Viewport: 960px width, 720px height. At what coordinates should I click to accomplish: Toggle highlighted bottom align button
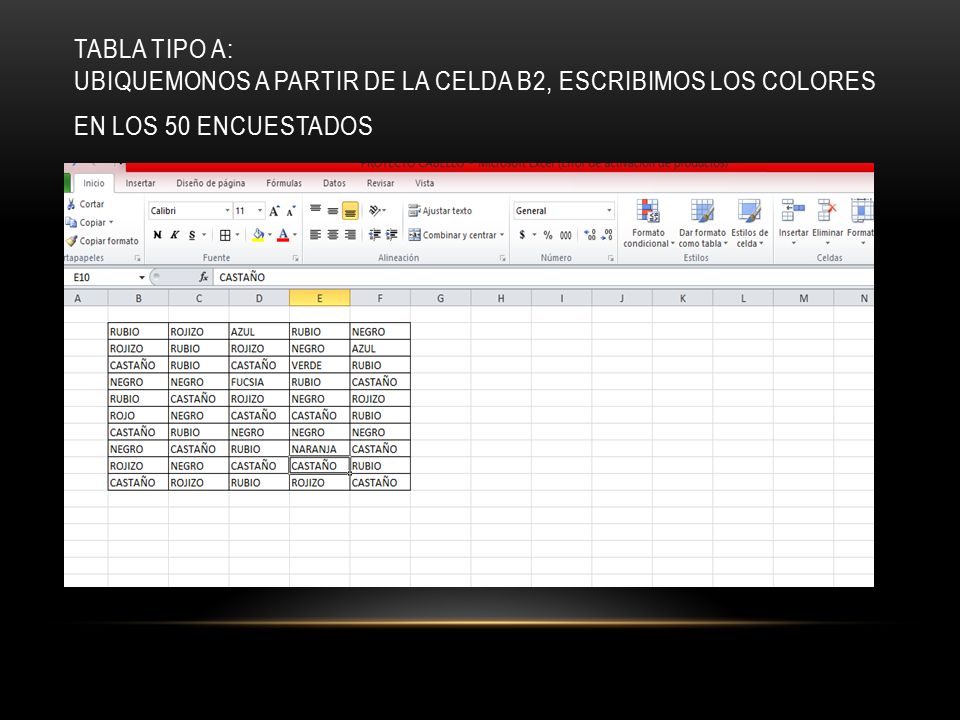point(350,211)
